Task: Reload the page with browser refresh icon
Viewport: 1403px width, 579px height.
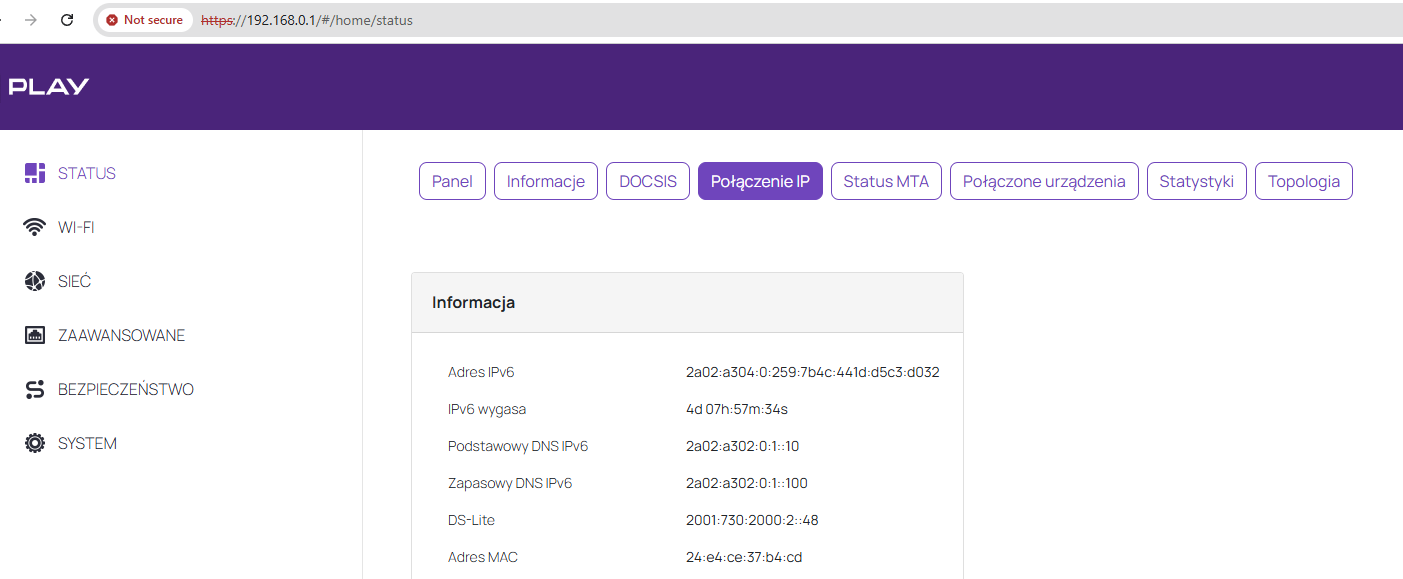Action: [x=67, y=20]
